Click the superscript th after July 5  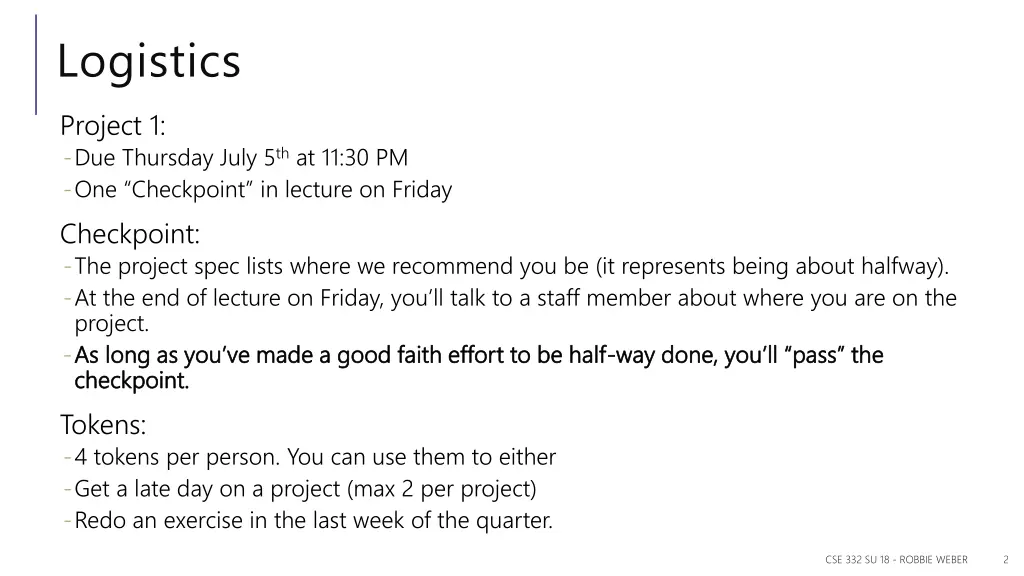[x=282, y=153]
